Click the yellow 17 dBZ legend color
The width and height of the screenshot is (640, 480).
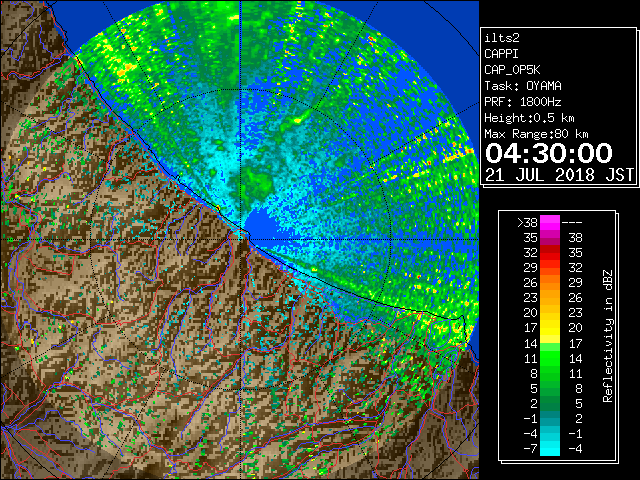[x=550, y=328]
